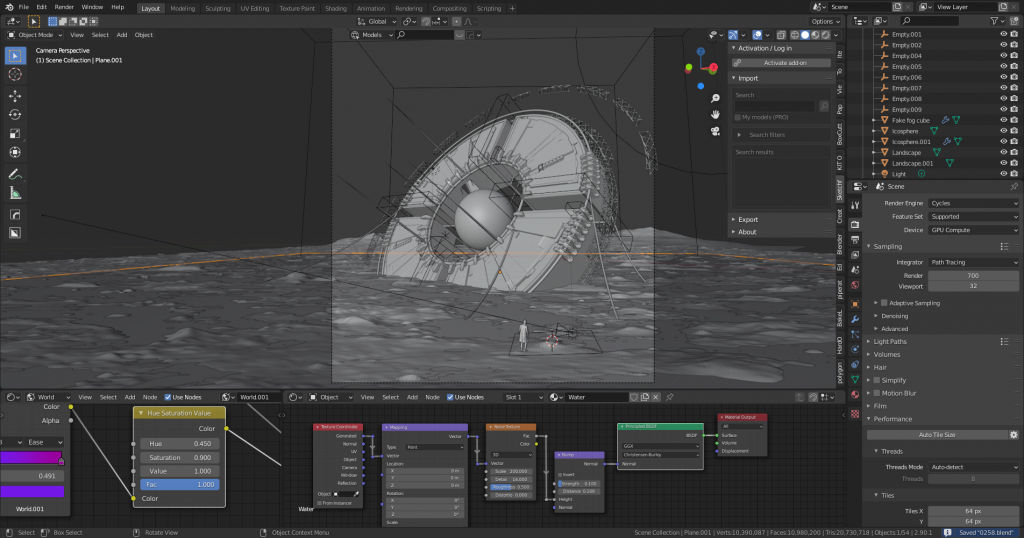Select the Annotate pencil tool
This screenshot has width=1024, height=538.
click(x=14, y=174)
